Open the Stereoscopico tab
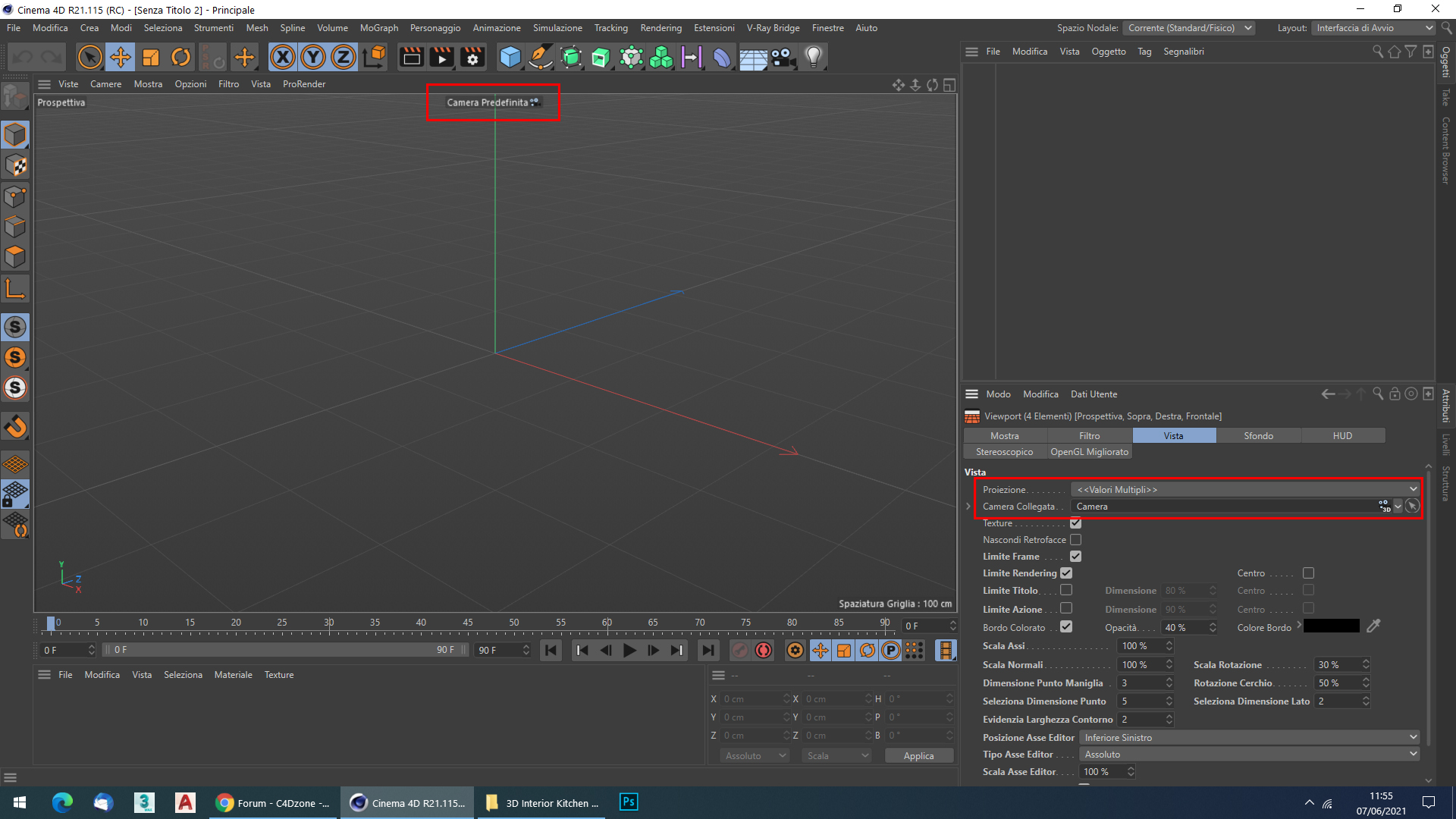Image resolution: width=1456 pixels, height=819 pixels. tap(1004, 452)
